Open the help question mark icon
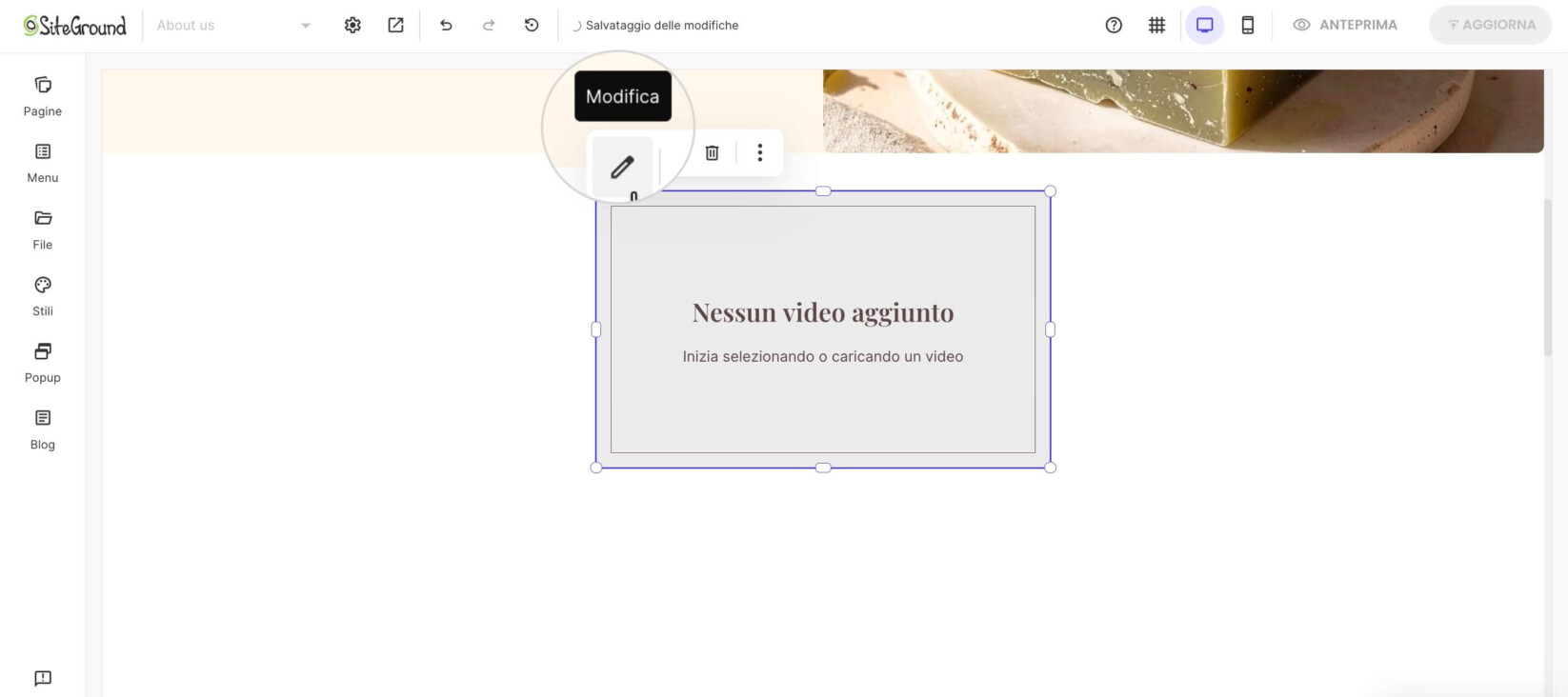The height and width of the screenshot is (697, 1568). click(x=1114, y=26)
